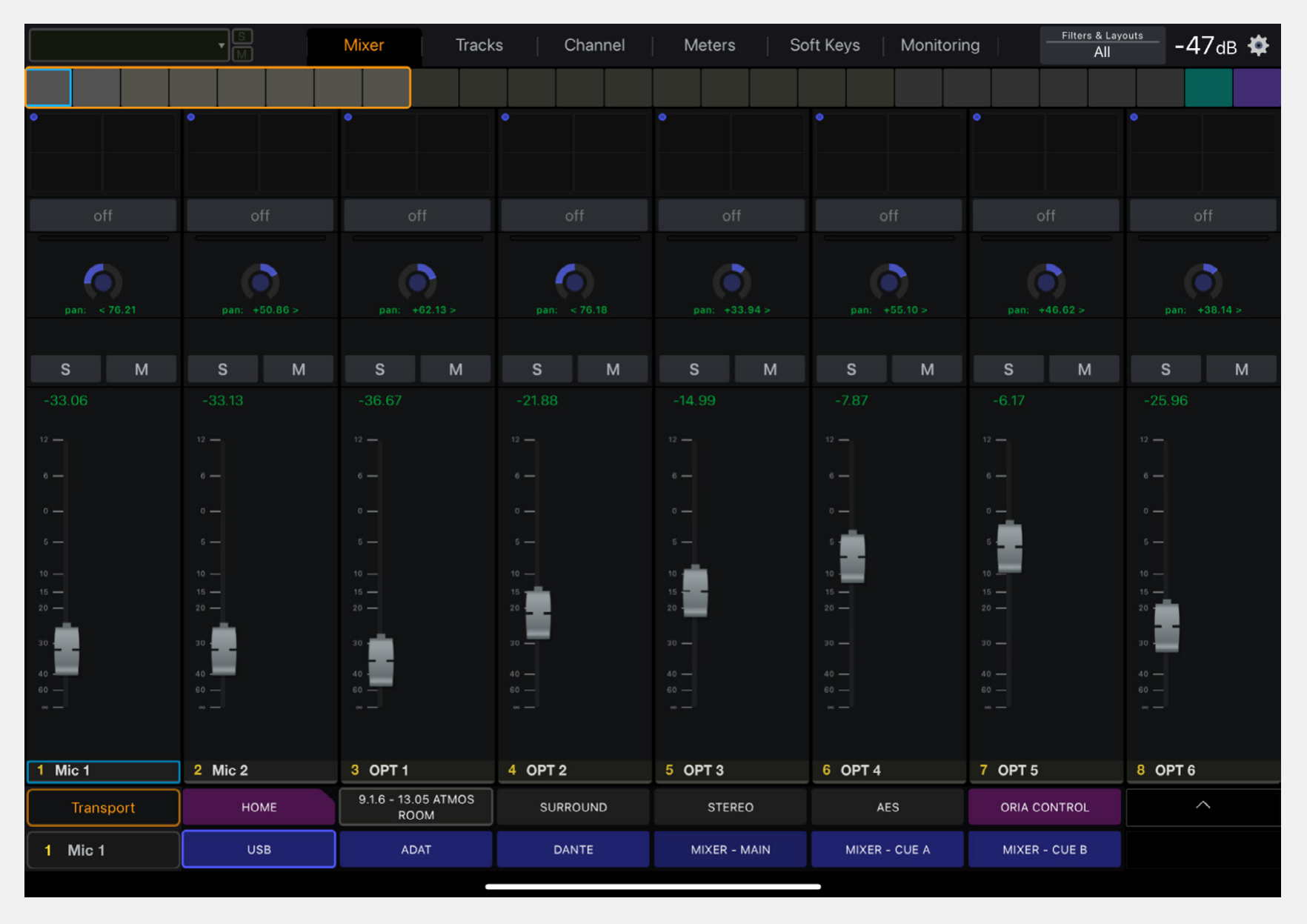Adjust the pan knob on Mic 2 channel
The image size is (1307, 924).
point(260,282)
